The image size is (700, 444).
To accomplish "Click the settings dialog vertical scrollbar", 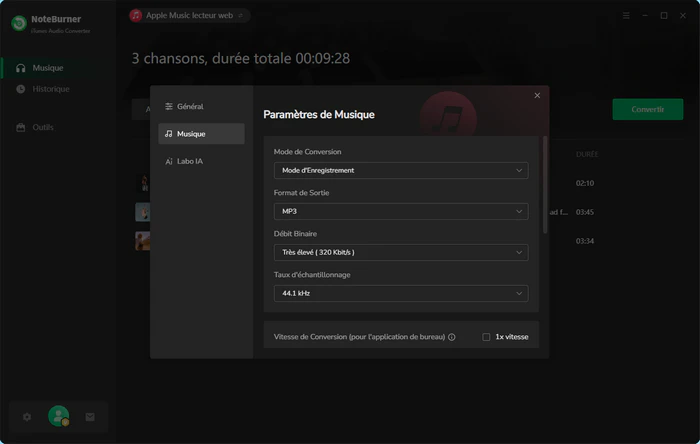I will (x=545, y=185).
